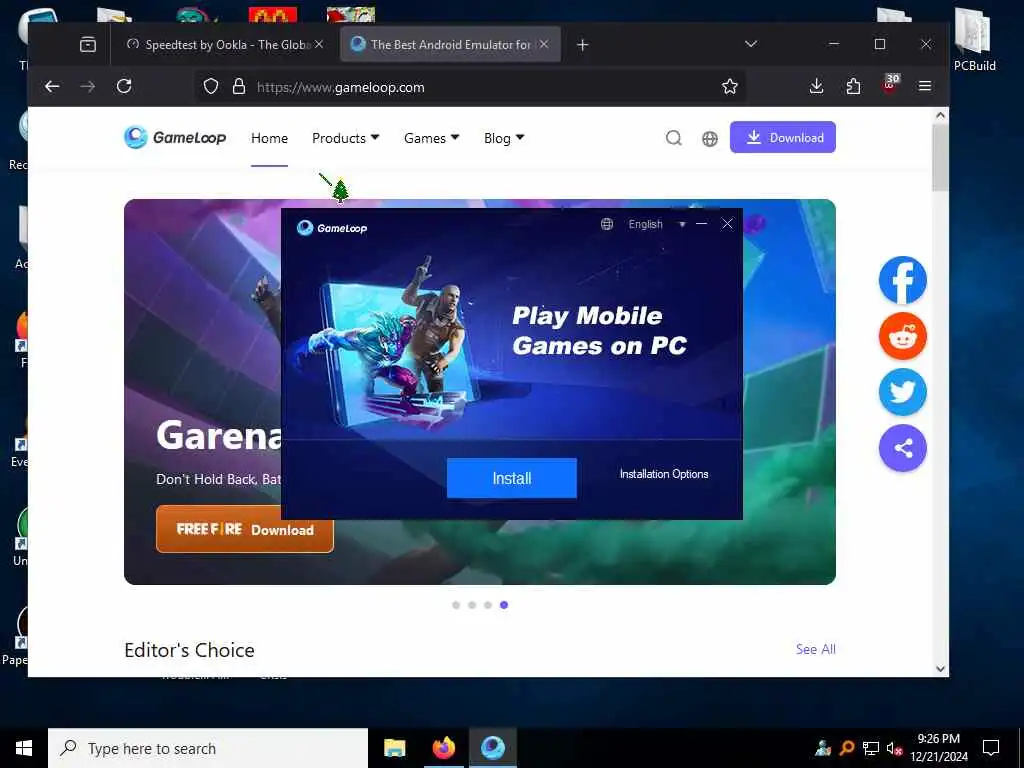This screenshot has height=768, width=1024.
Task: Close the Best Android Emulator tab
Action: pyautogui.click(x=544, y=44)
